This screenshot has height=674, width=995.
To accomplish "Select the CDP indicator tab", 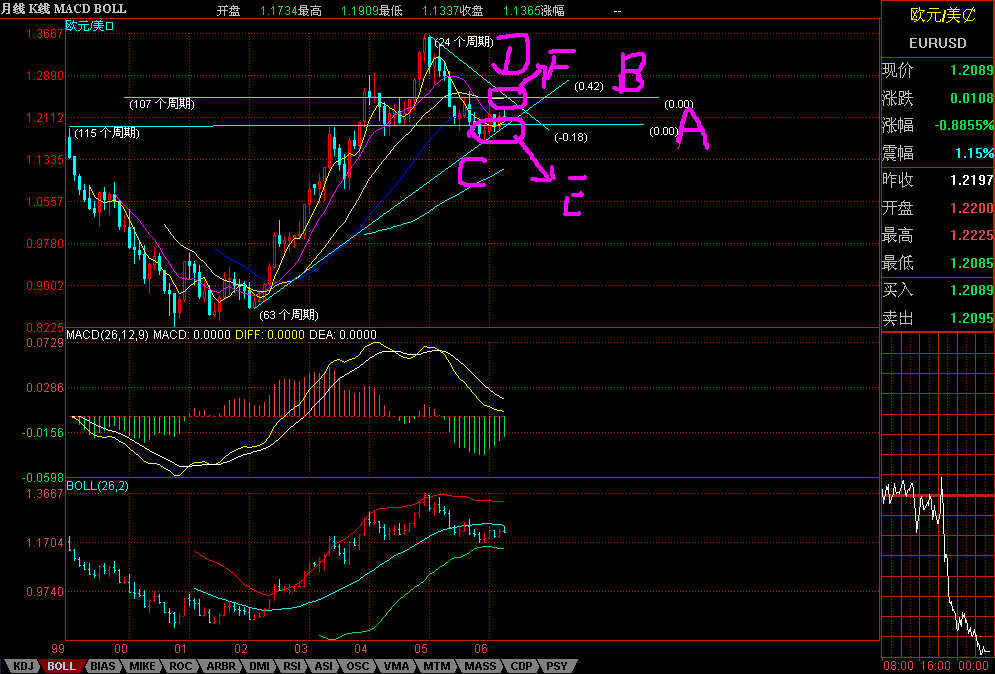I will click(521, 666).
